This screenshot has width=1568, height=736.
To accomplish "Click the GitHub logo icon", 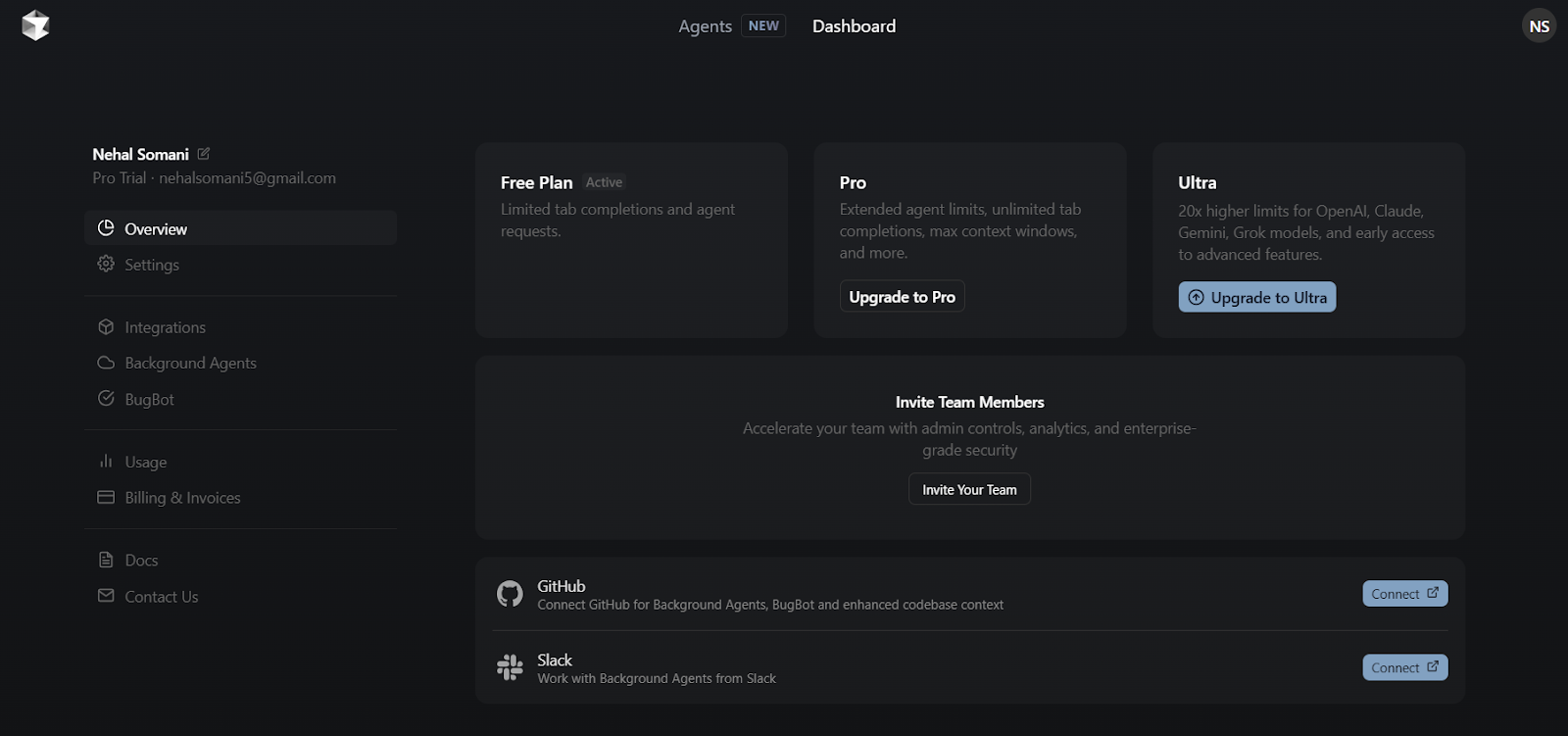I will [510, 594].
